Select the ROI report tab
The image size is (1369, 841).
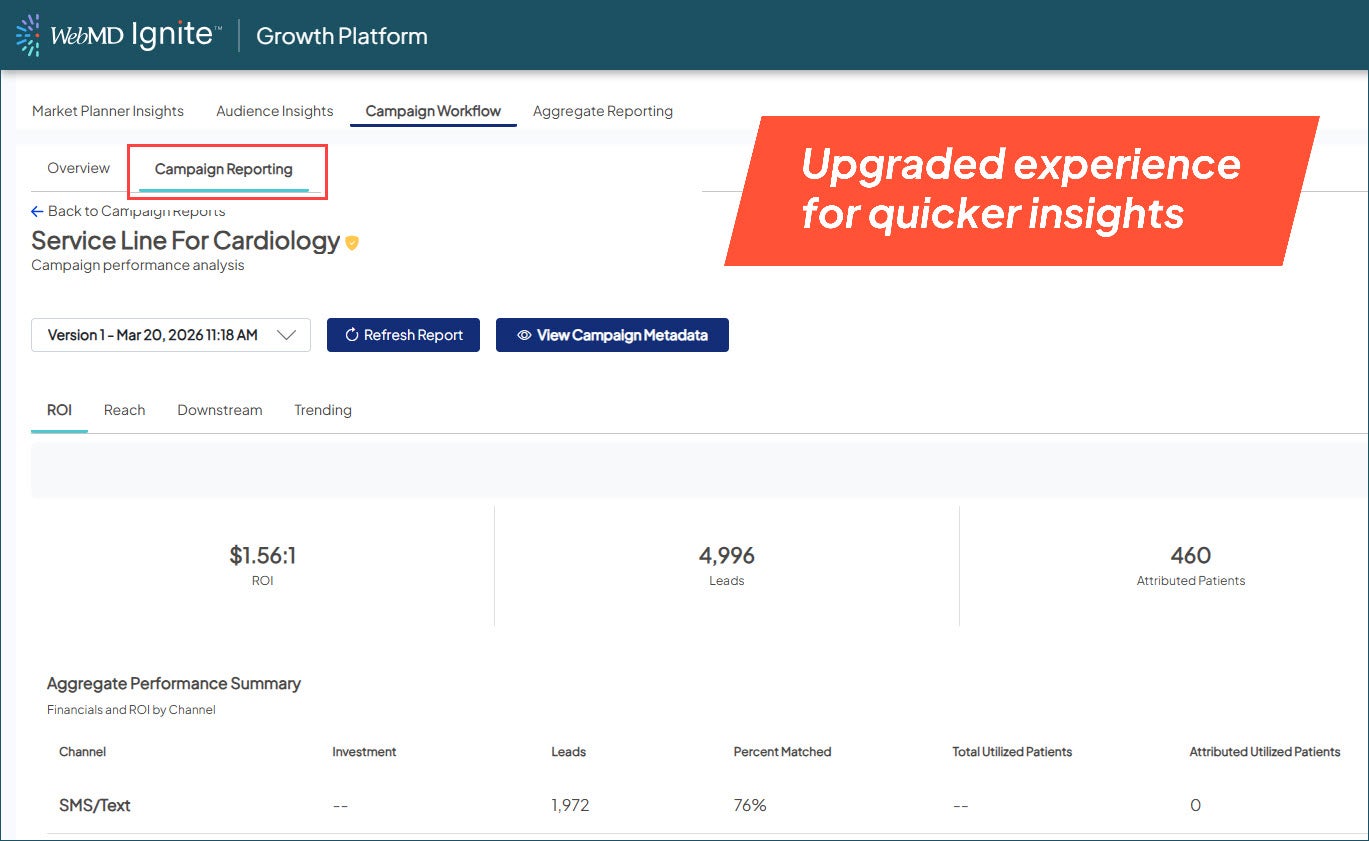[x=59, y=410]
